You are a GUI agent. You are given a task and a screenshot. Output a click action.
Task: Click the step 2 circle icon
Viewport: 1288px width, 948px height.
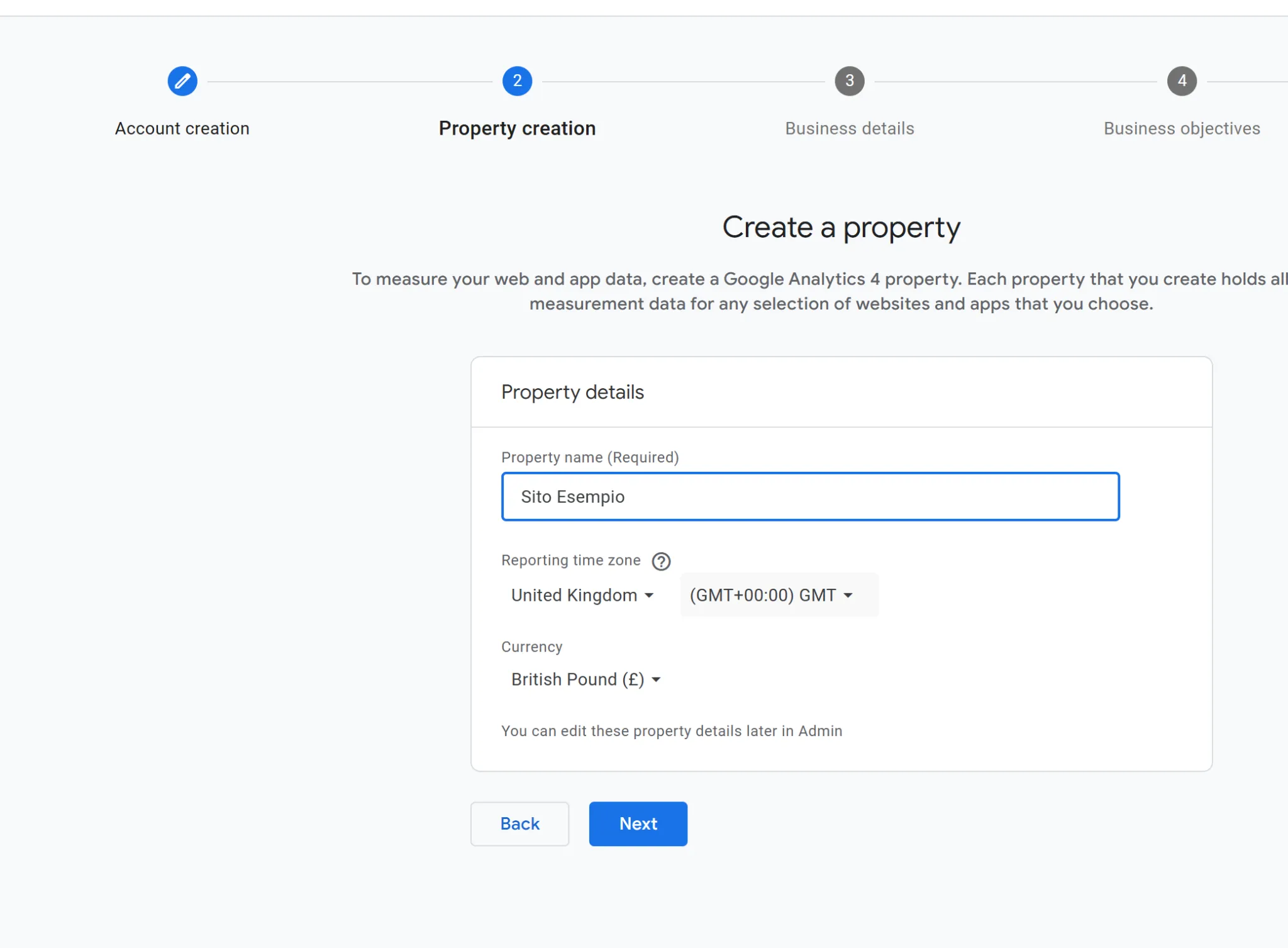pos(517,81)
